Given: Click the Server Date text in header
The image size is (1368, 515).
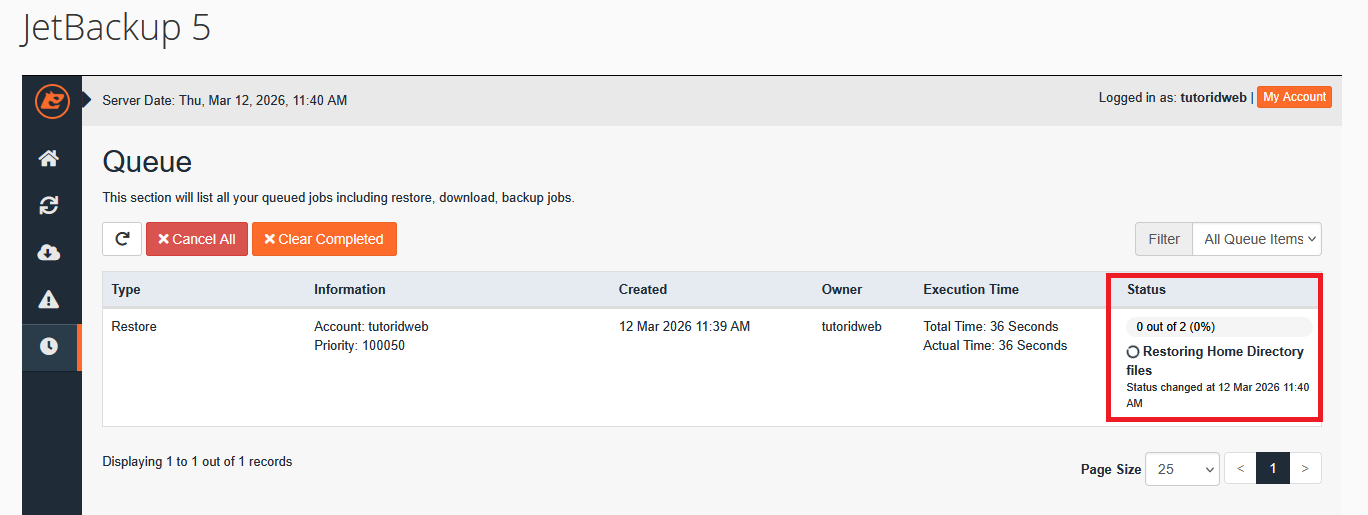Looking at the screenshot, I should pyautogui.click(x=225, y=100).
